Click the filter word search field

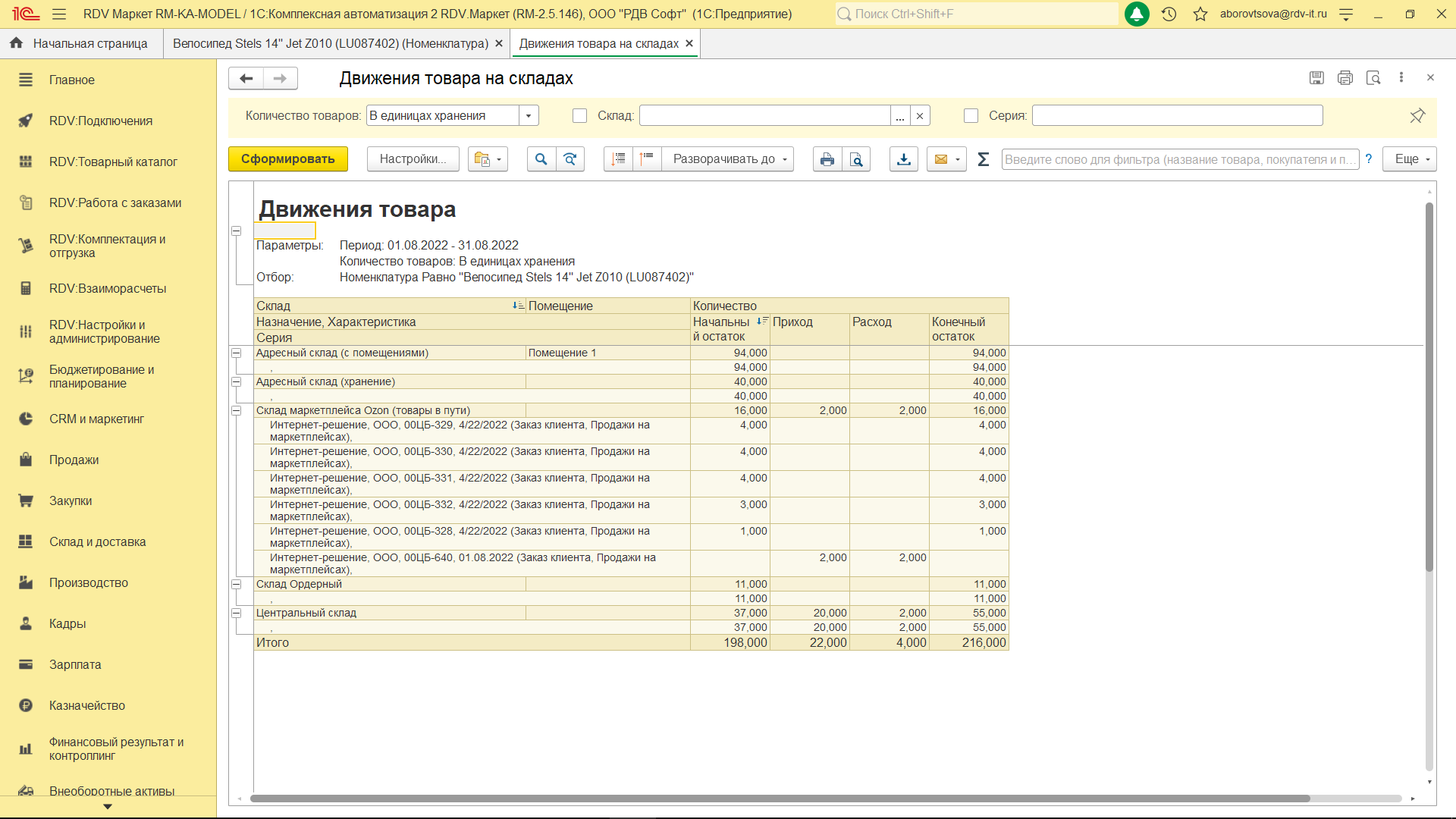click(x=1179, y=159)
